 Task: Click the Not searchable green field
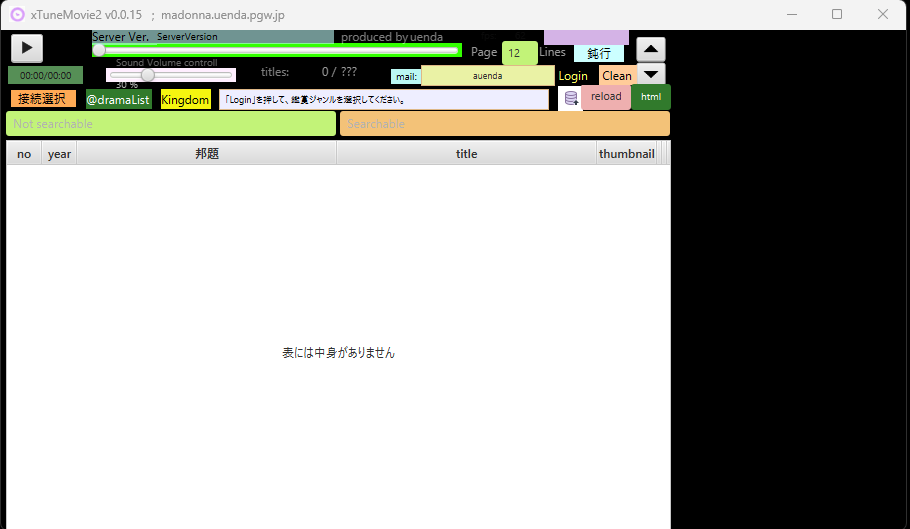pos(171,124)
